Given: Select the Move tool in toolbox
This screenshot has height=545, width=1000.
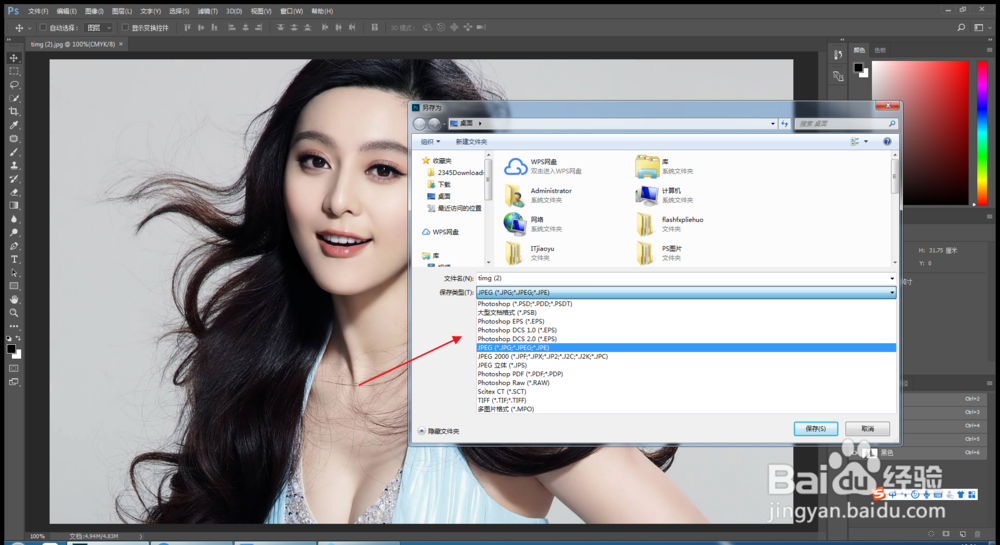Looking at the screenshot, I should [14, 58].
